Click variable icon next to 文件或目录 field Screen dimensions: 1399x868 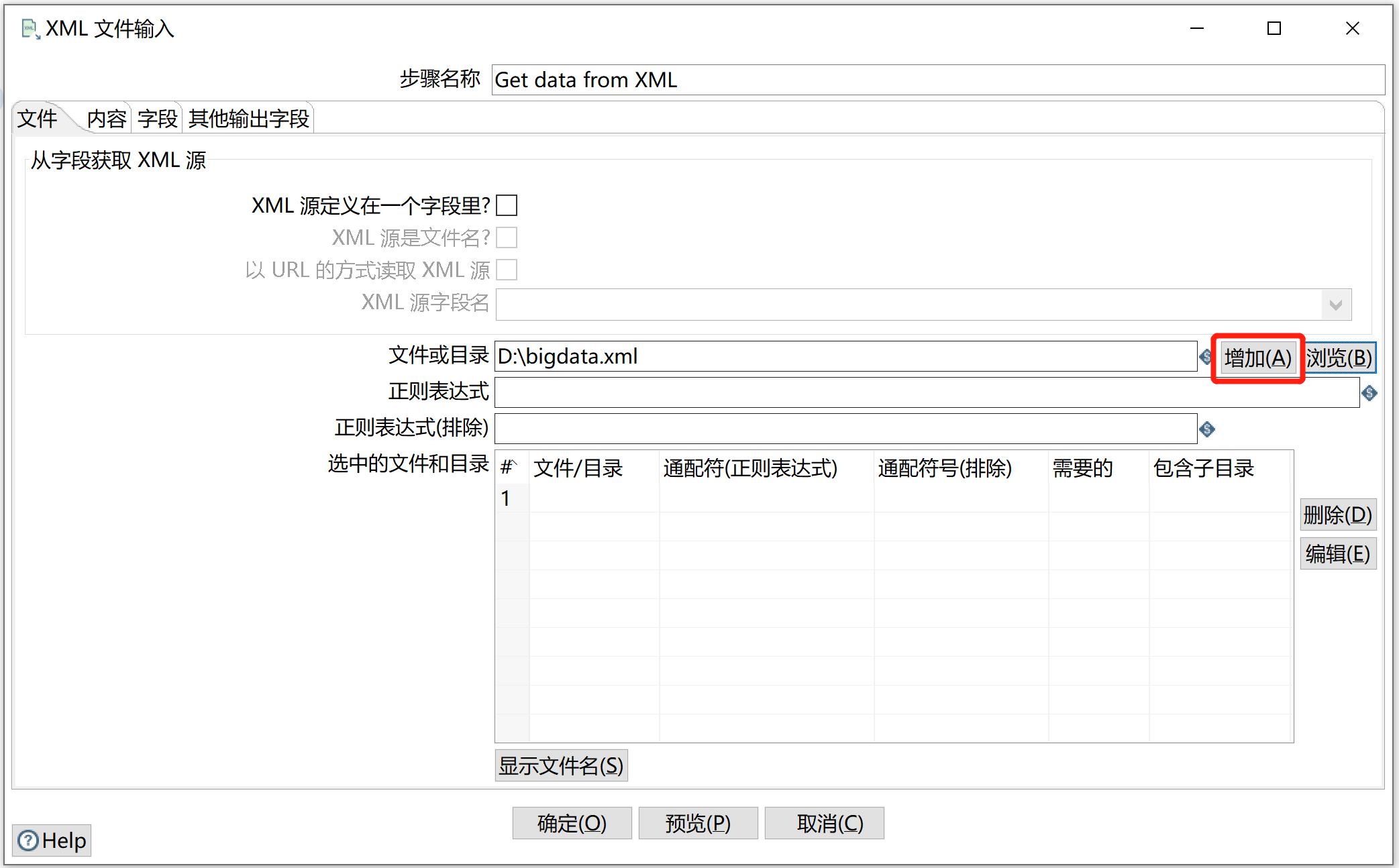click(1205, 357)
